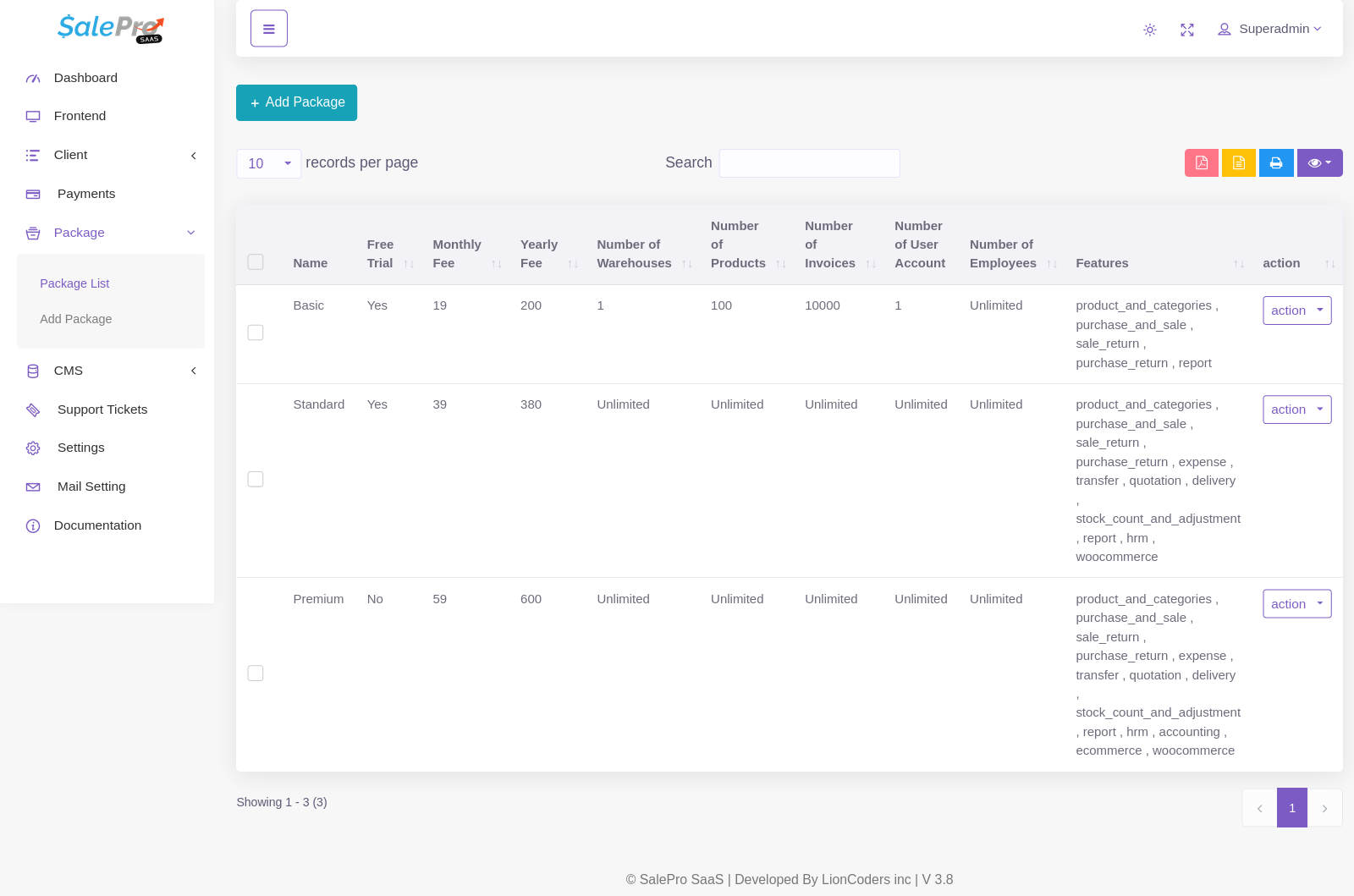The image size is (1354, 896).
Task: Open action dropdown for Premium package
Action: [1296, 604]
